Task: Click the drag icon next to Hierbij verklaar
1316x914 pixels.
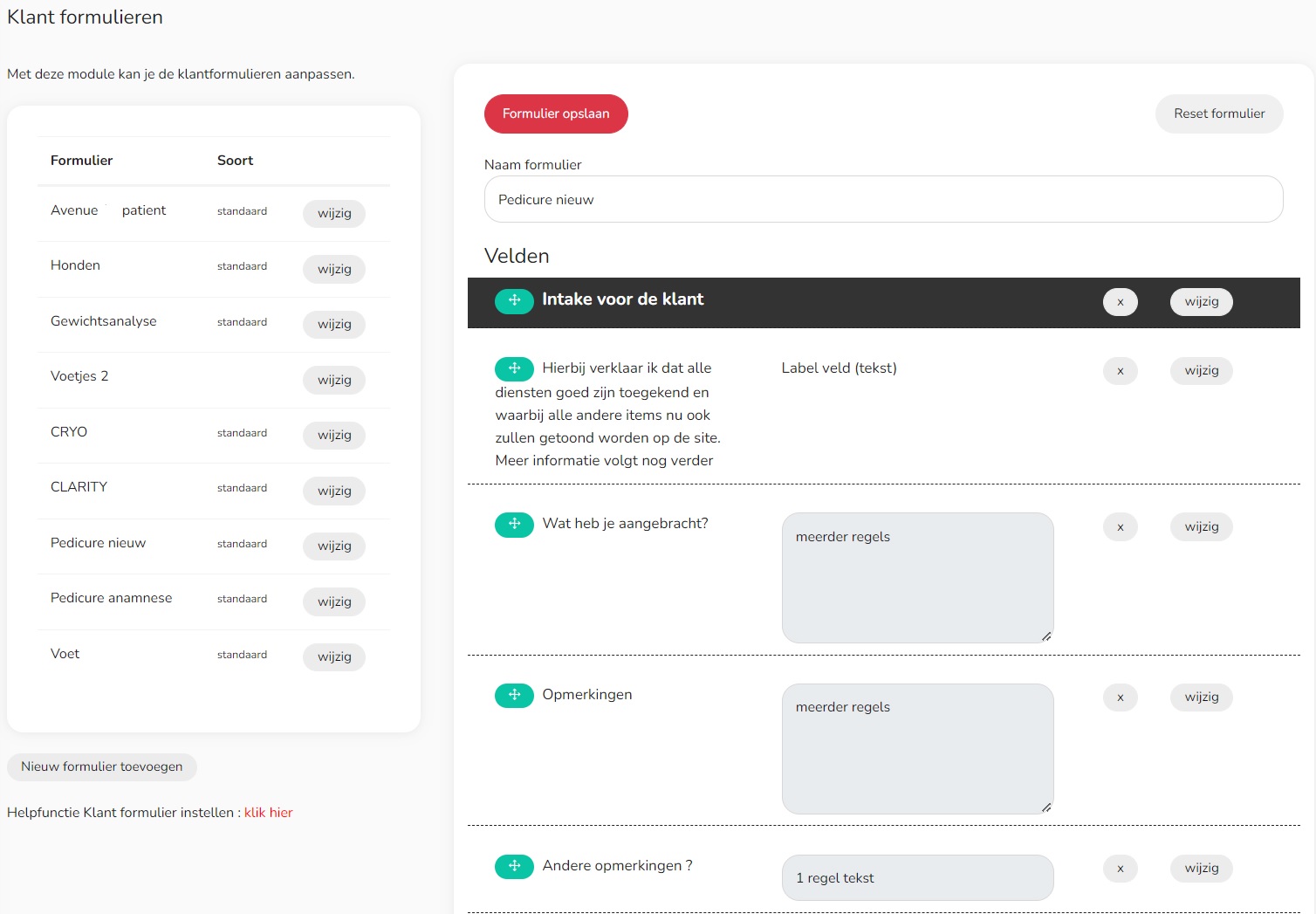Action: pos(514,368)
